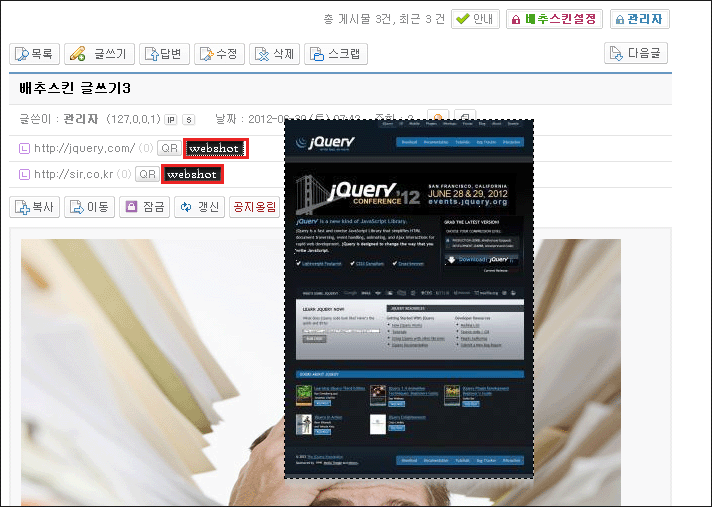The height and width of the screenshot is (507, 712).
Task: Go to 다음글 next post
Action: pyautogui.click(x=636, y=53)
